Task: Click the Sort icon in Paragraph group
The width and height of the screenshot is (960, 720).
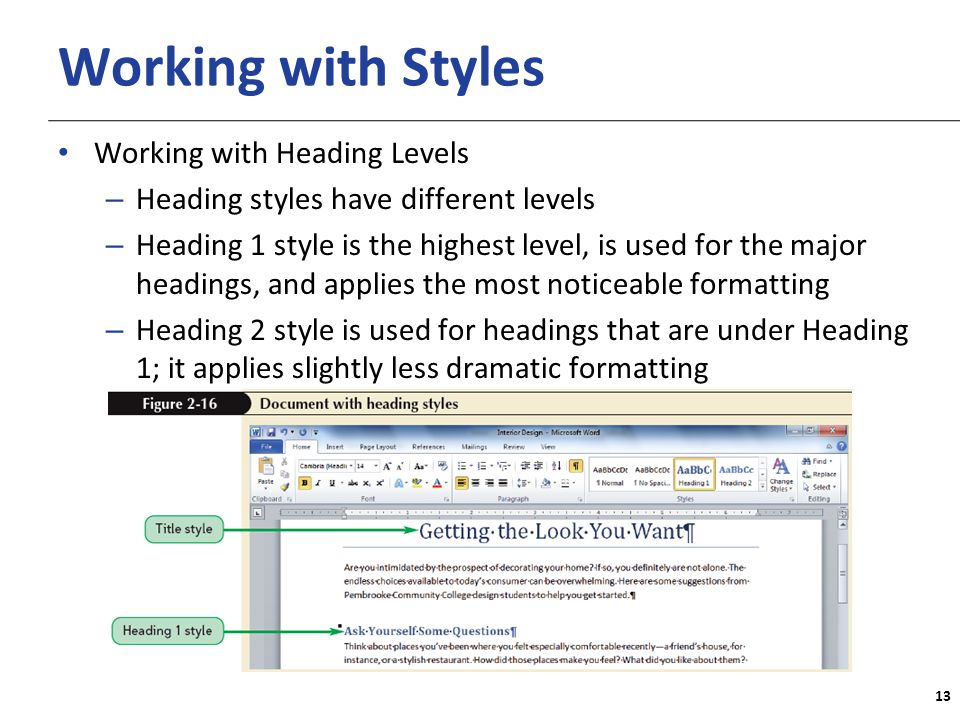Action: point(556,467)
